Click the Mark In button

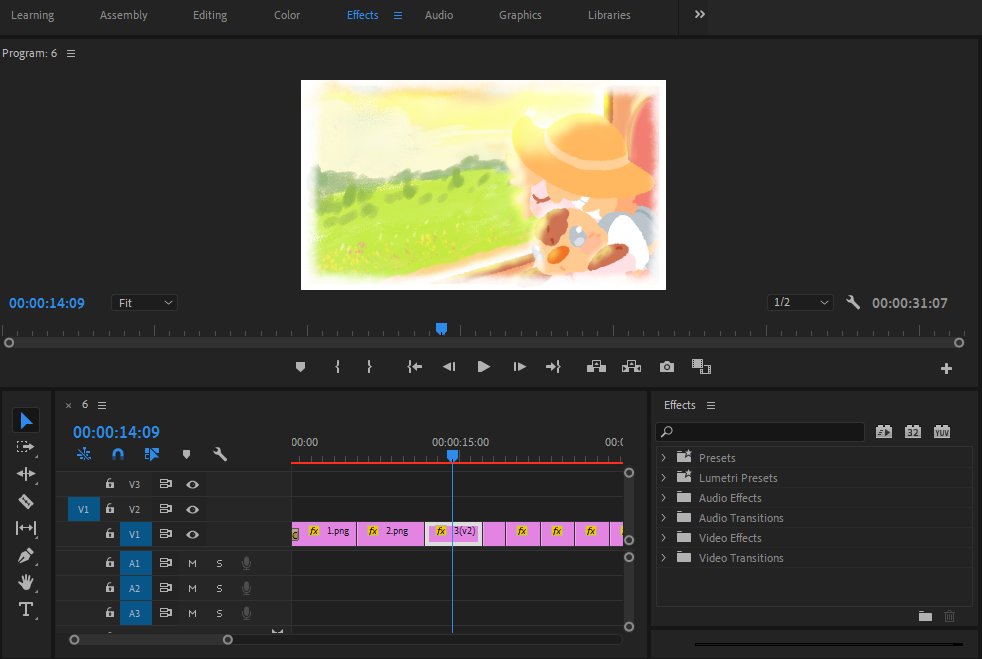coord(338,366)
